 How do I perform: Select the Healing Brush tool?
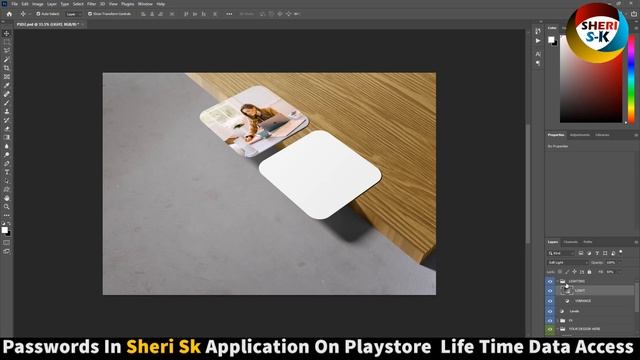(x=7, y=94)
